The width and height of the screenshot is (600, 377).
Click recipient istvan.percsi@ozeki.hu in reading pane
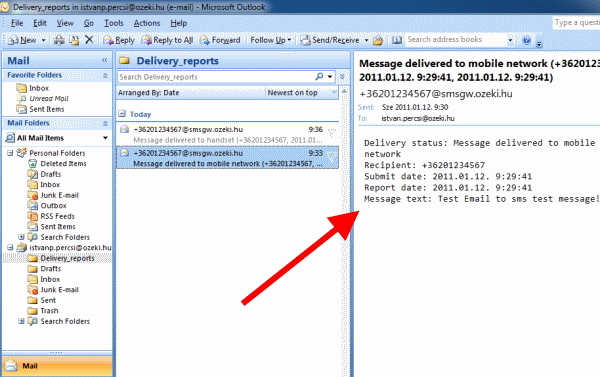(x=418, y=119)
